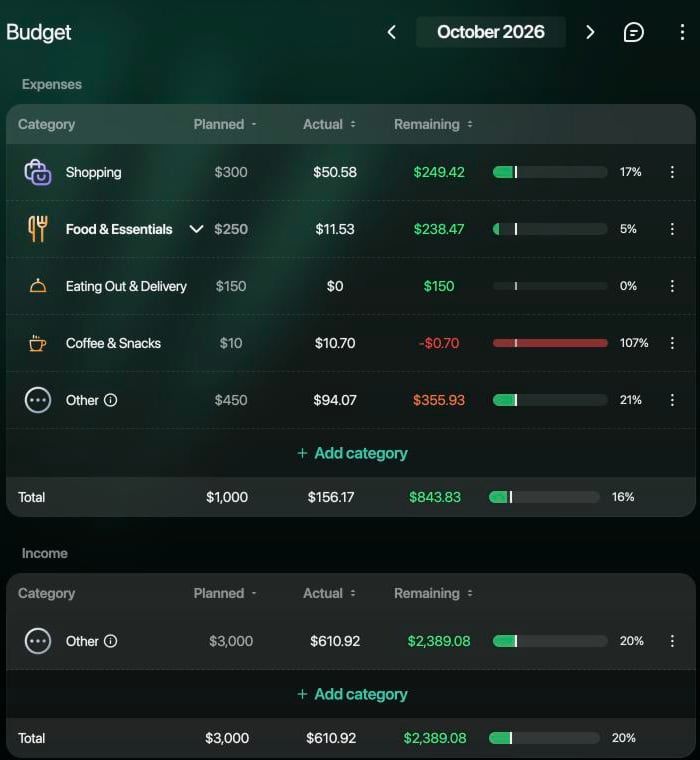Click the Expenses Total progress bar at 16%
700x760 pixels.
[544, 497]
